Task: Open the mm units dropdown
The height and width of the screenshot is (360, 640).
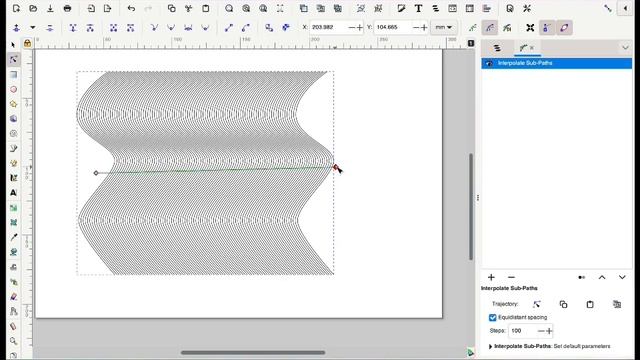Action: [x=444, y=27]
